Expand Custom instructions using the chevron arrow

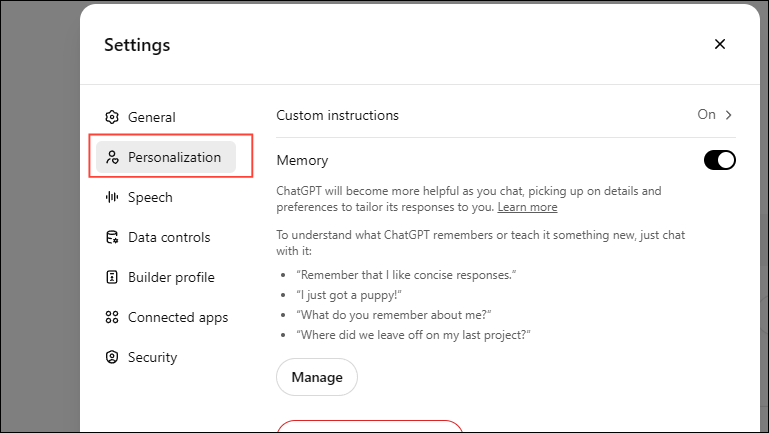point(729,115)
